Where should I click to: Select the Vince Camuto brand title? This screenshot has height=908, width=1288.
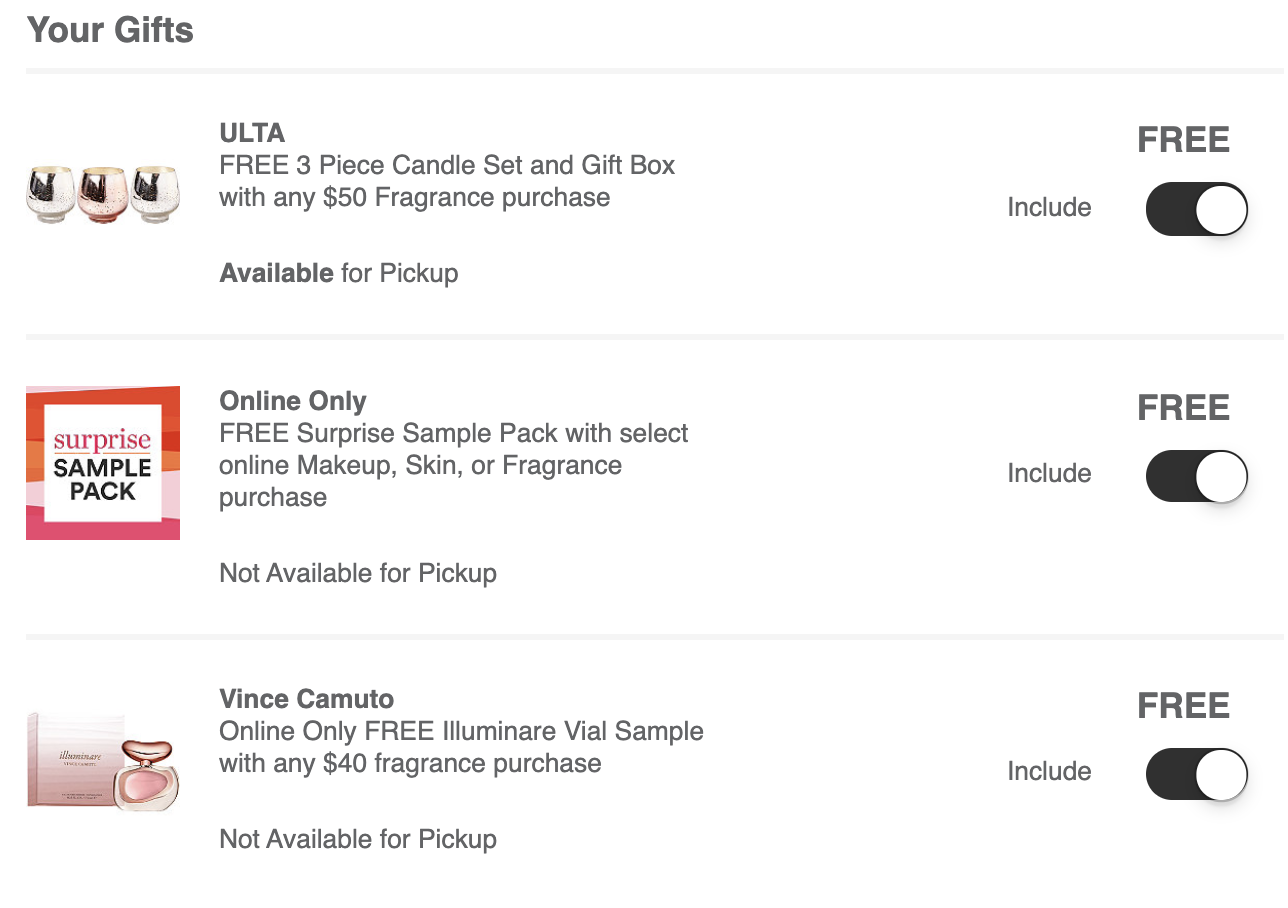coord(307,699)
